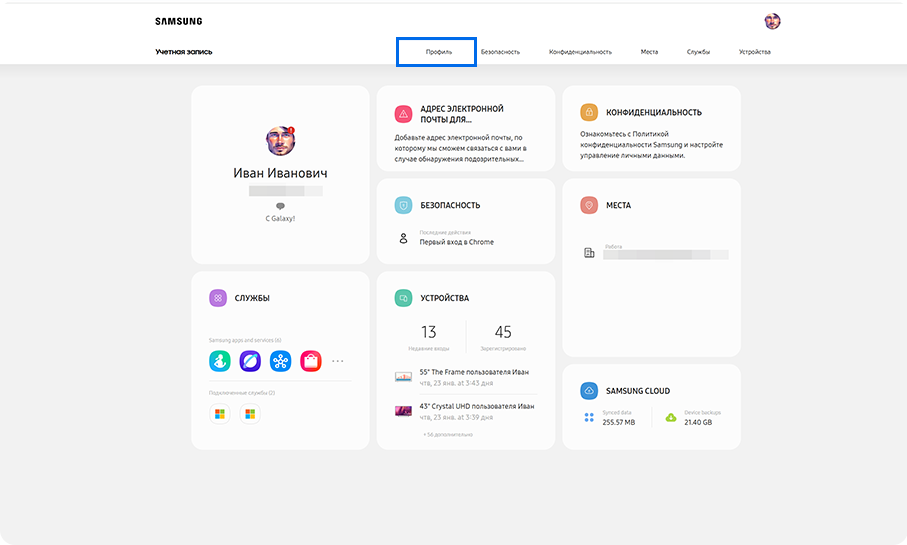907x545 pixels.
Task: Open the Galaxy Store app icon
Action: [x=311, y=361]
